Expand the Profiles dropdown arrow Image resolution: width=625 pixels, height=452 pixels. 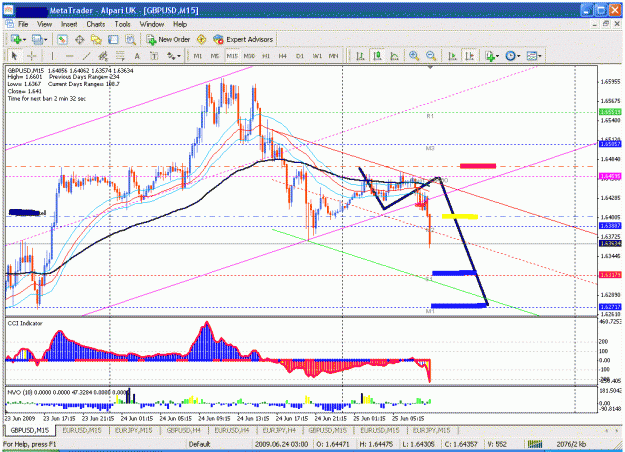pyautogui.click(x=45, y=40)
